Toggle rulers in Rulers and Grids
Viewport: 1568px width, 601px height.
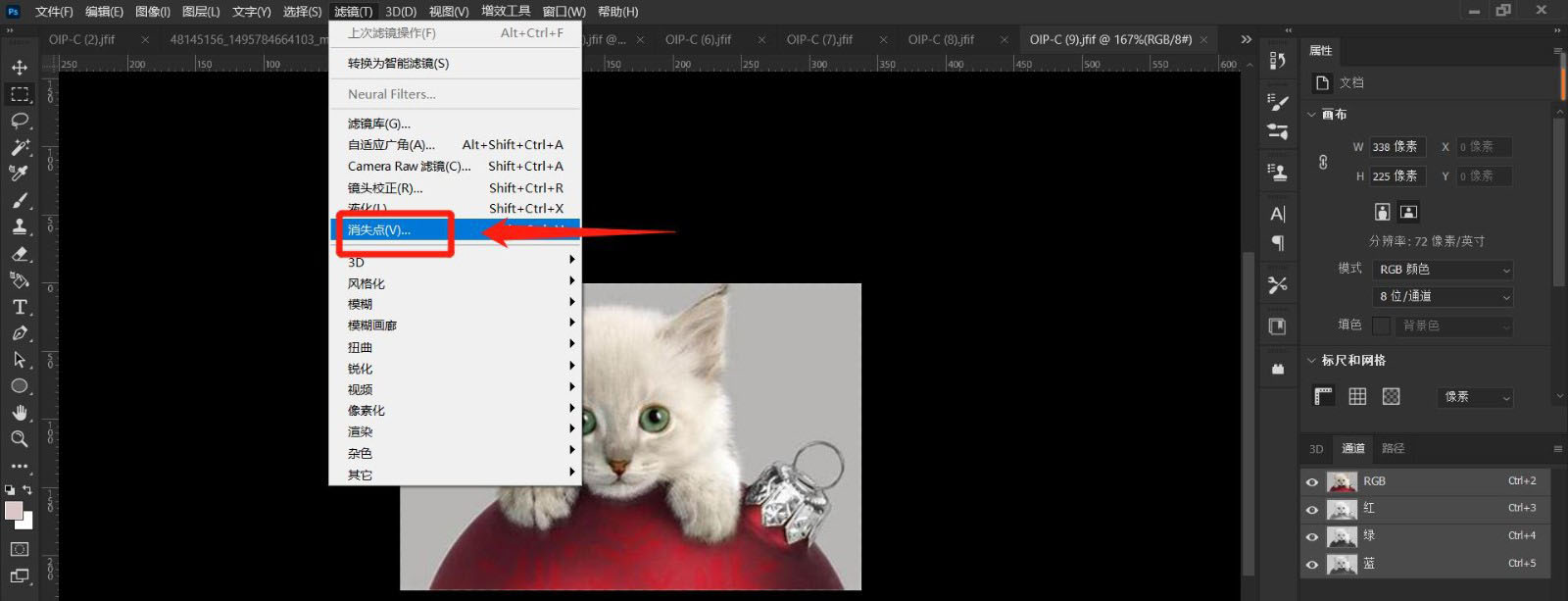(x=1323, y=396)
